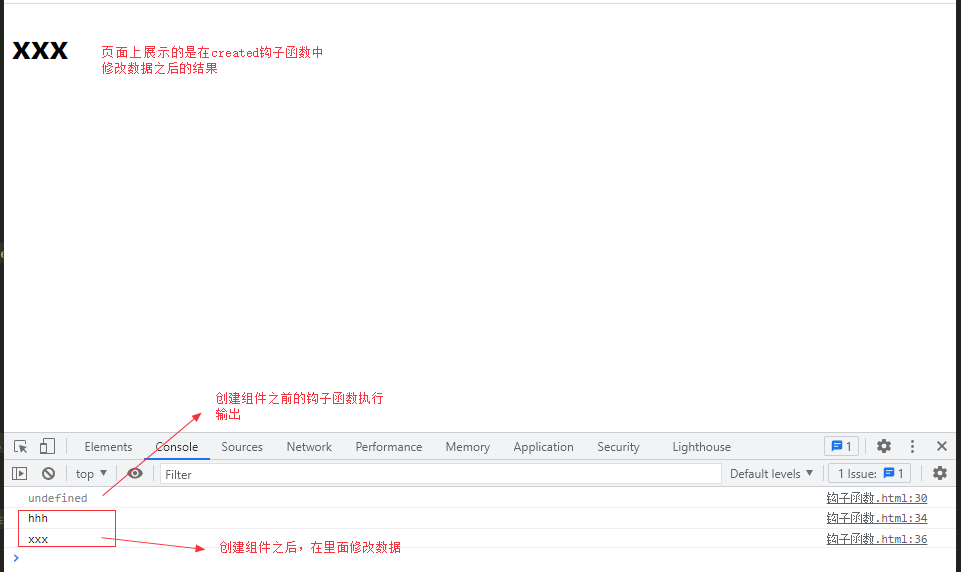Toggle the device toolbar icon
The image size is (961, 572).
pos(47,446)
